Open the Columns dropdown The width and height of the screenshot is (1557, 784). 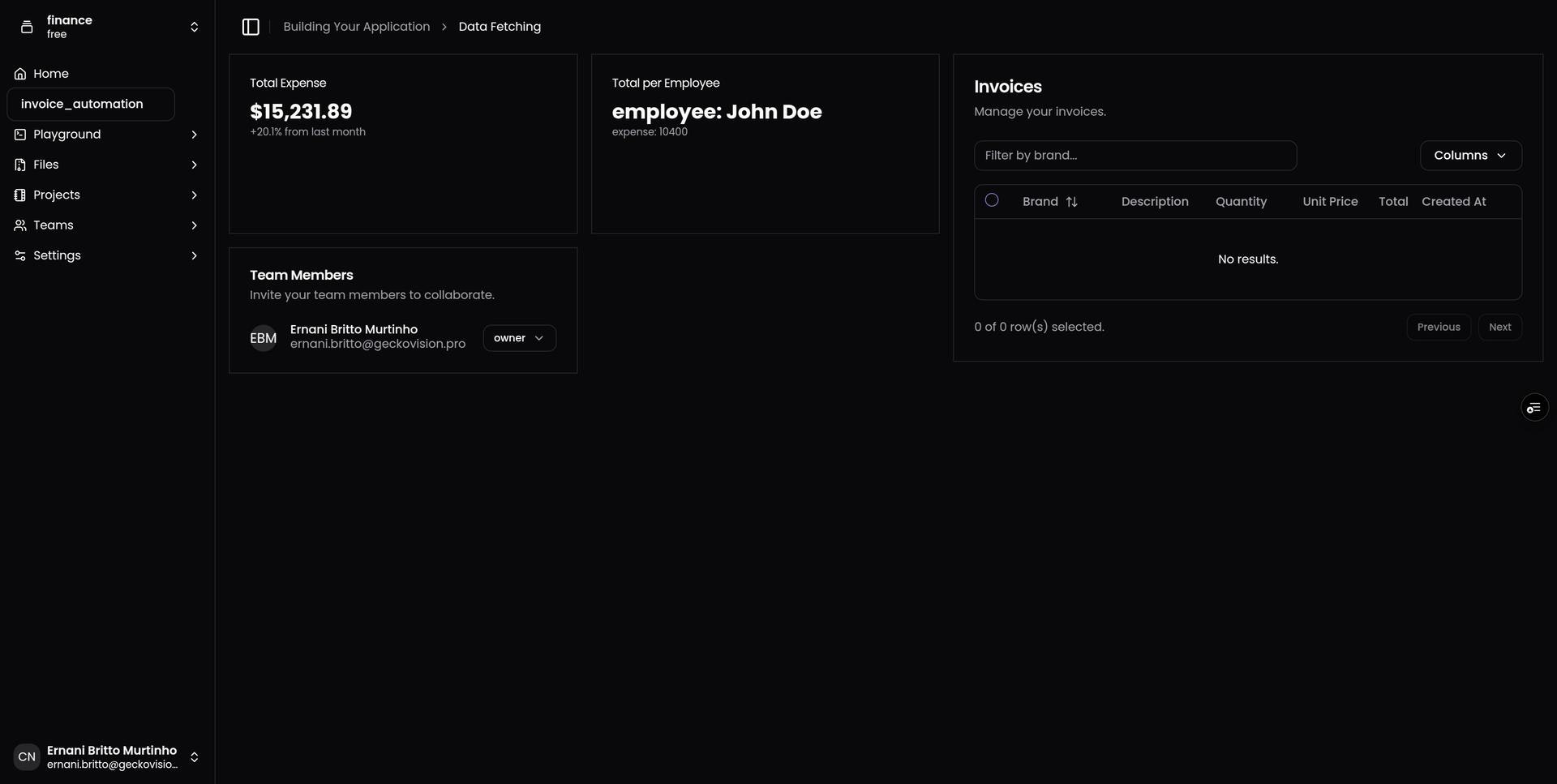(x=1470, y=156)
